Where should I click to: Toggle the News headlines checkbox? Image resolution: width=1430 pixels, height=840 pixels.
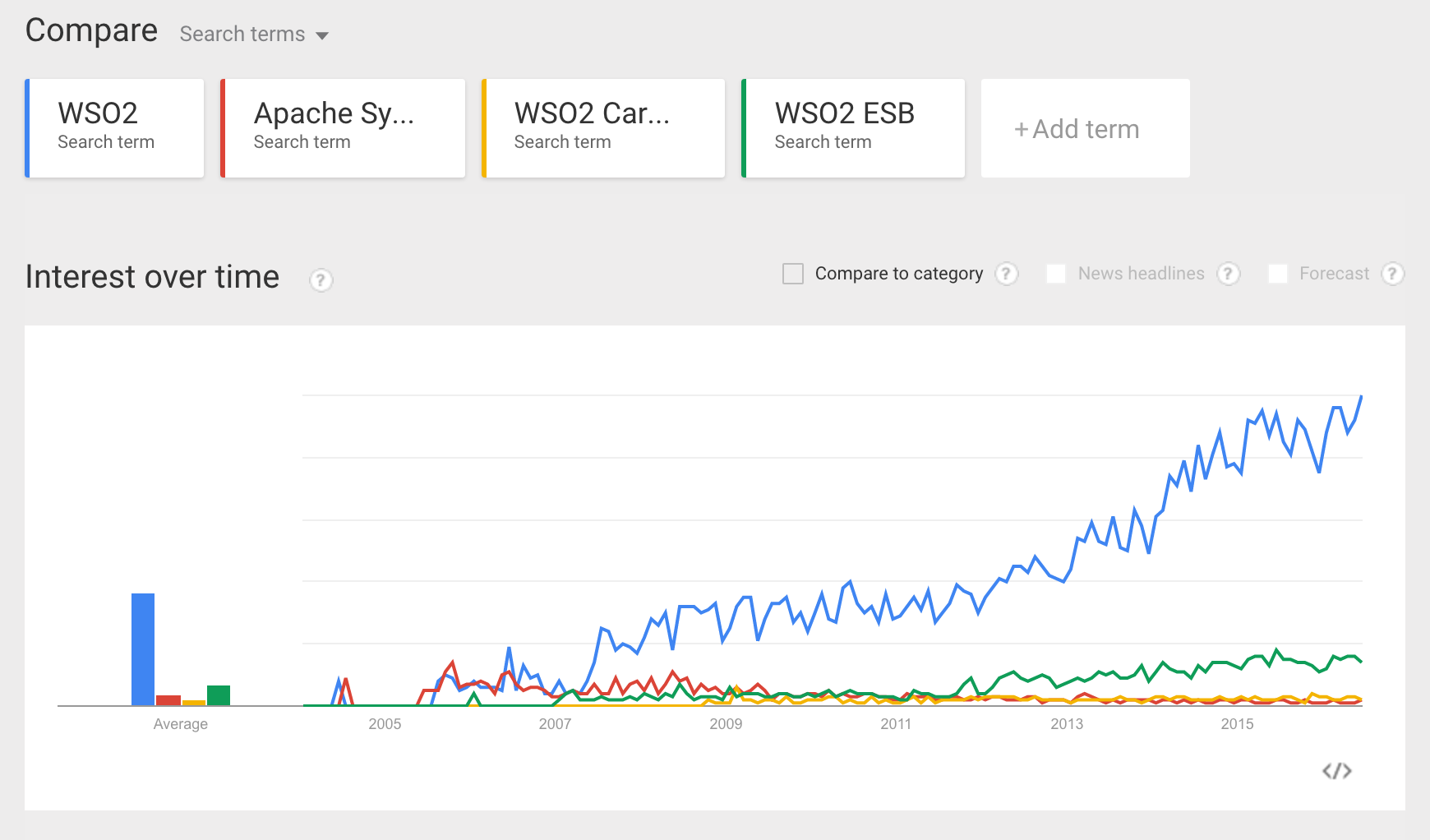(1056, 274)
